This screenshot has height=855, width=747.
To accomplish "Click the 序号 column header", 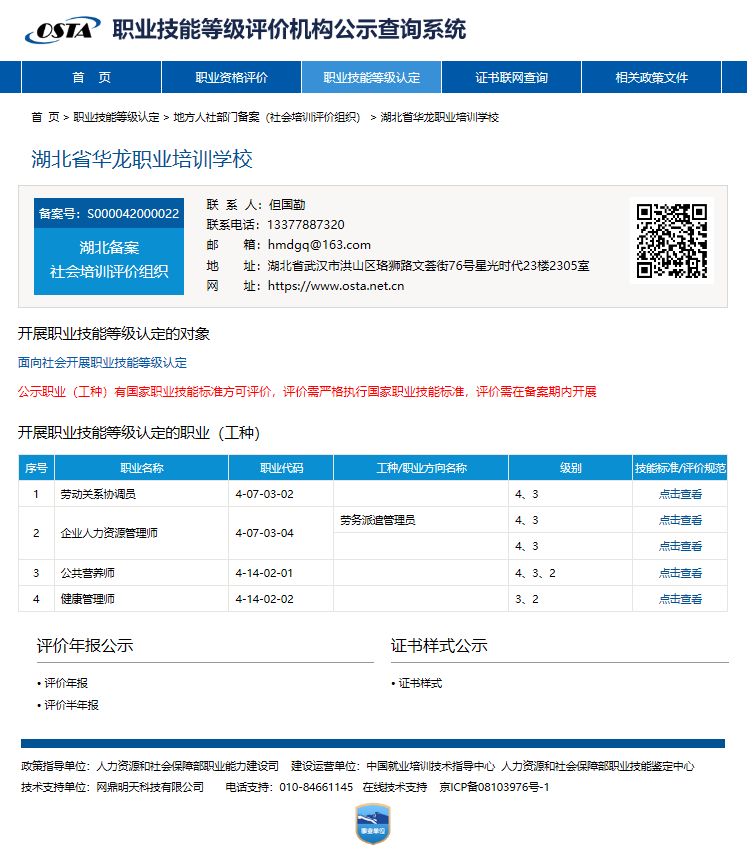I will pyautogui.click(x=36, y=468).
